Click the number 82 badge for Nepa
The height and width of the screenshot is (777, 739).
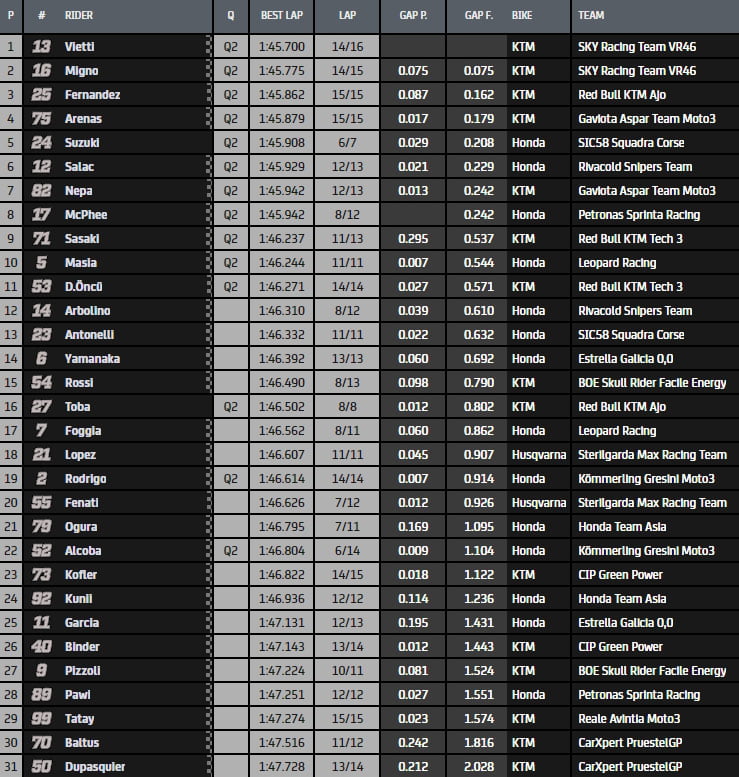42,191
